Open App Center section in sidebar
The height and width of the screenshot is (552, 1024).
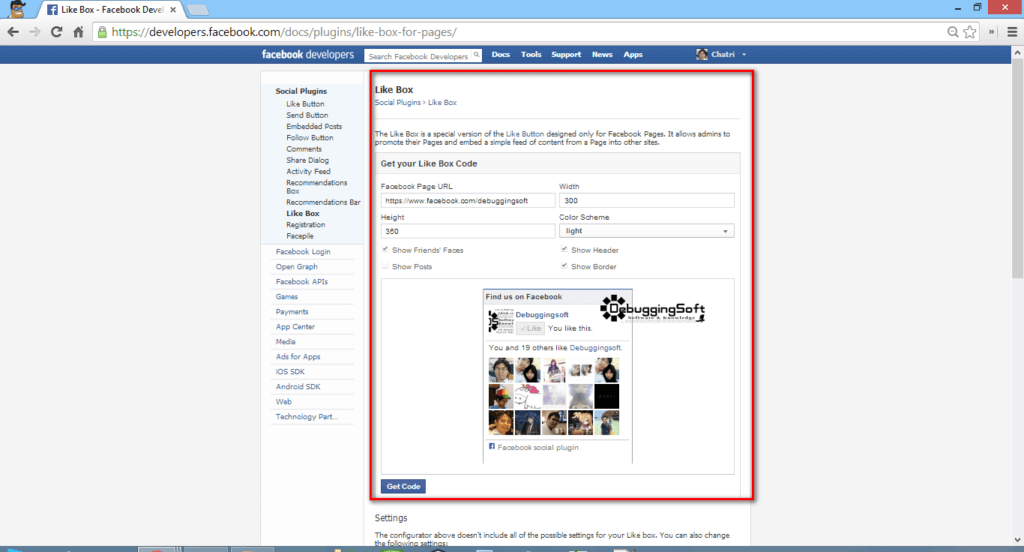click(295, 327)
